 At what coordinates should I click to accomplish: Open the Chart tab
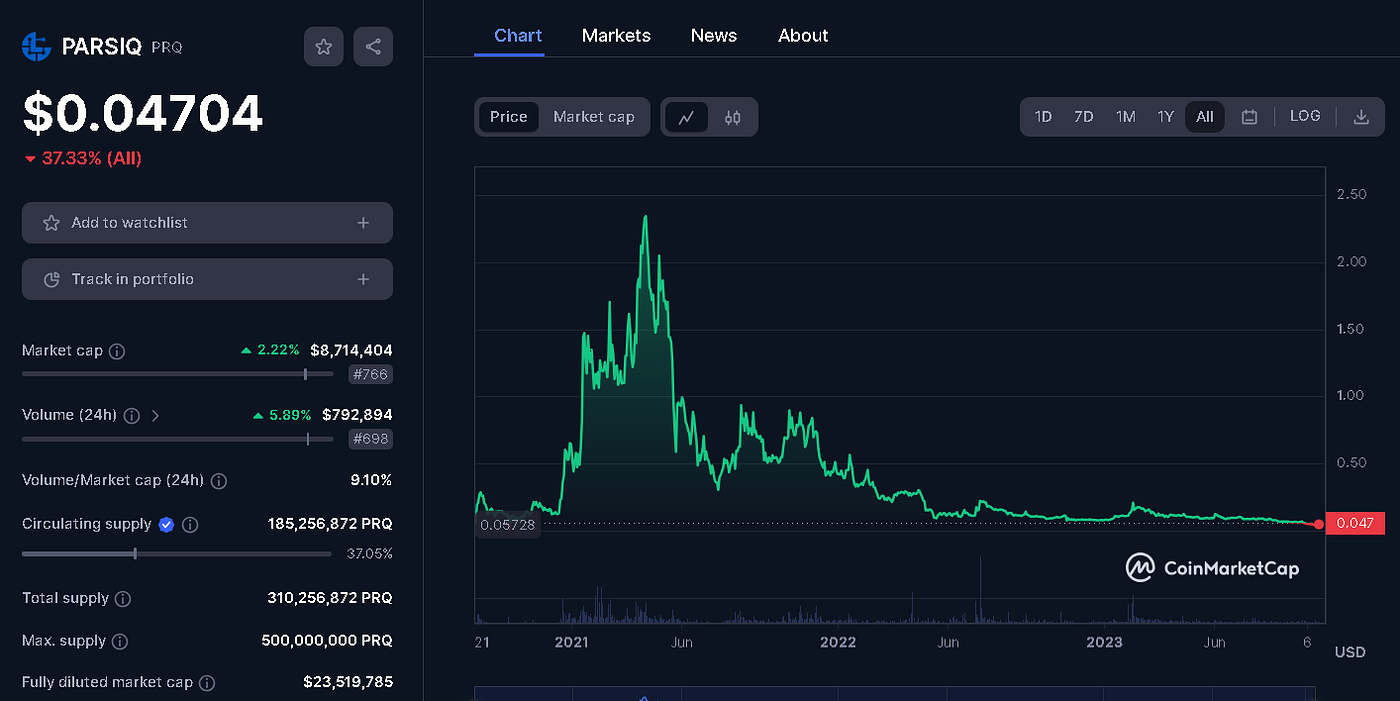[518, 35]
